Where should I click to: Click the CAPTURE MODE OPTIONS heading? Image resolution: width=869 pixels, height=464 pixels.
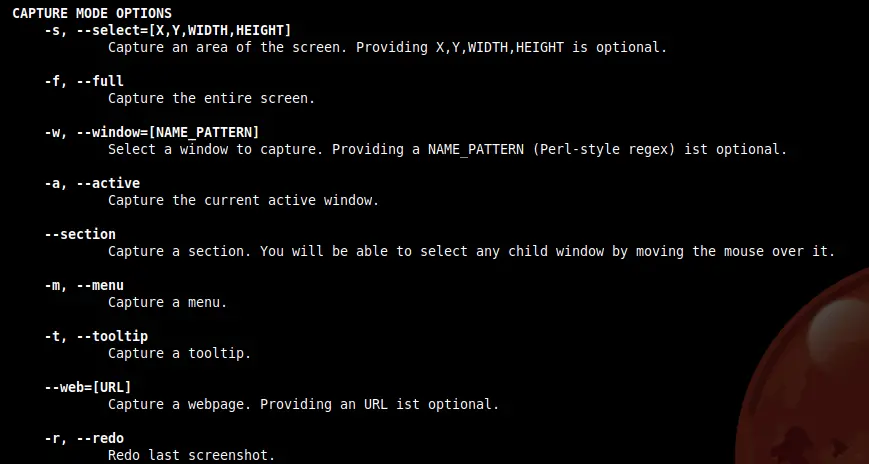(92, 13)
